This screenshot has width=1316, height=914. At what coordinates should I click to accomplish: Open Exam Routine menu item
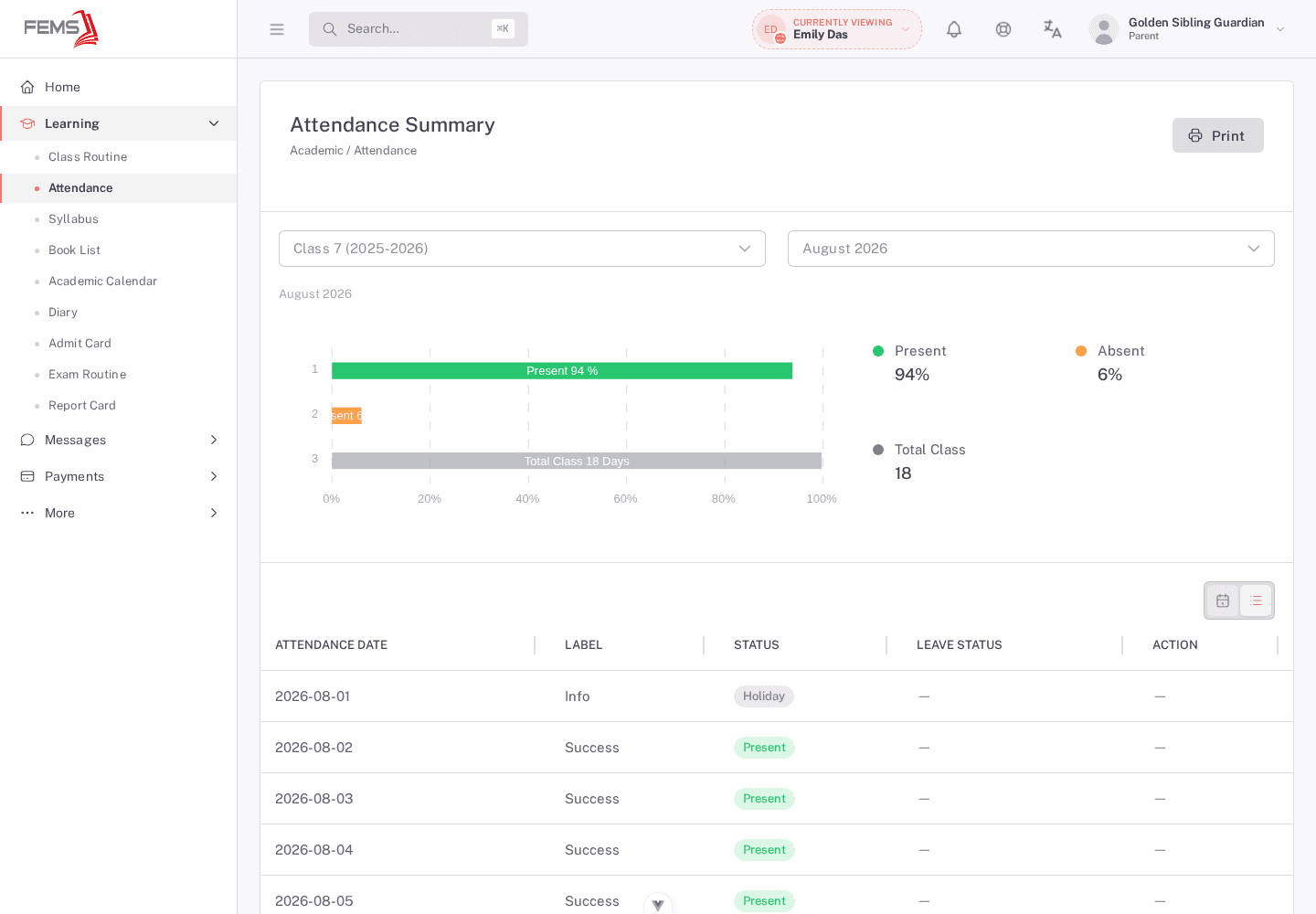pyautogui.click(x=87, y=375)
